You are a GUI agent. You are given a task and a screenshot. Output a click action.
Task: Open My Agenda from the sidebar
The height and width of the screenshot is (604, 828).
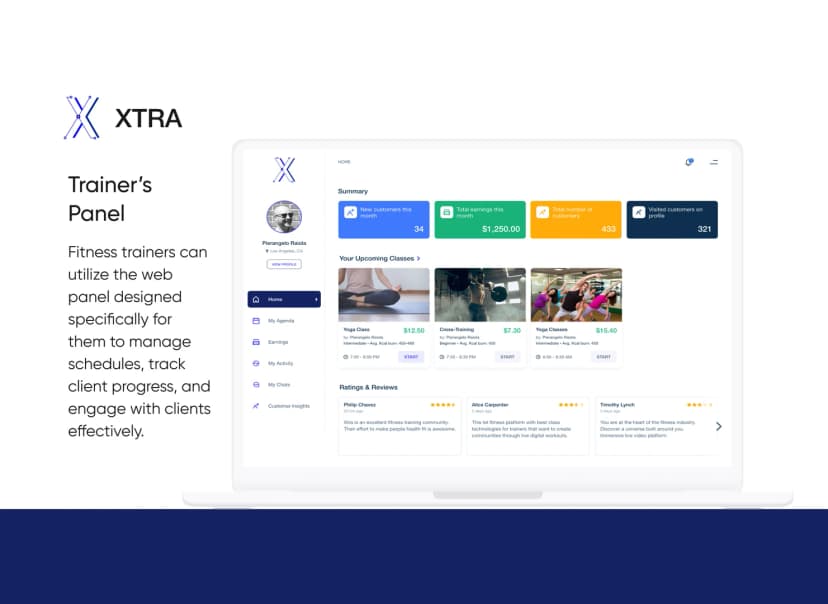point(280,321)
